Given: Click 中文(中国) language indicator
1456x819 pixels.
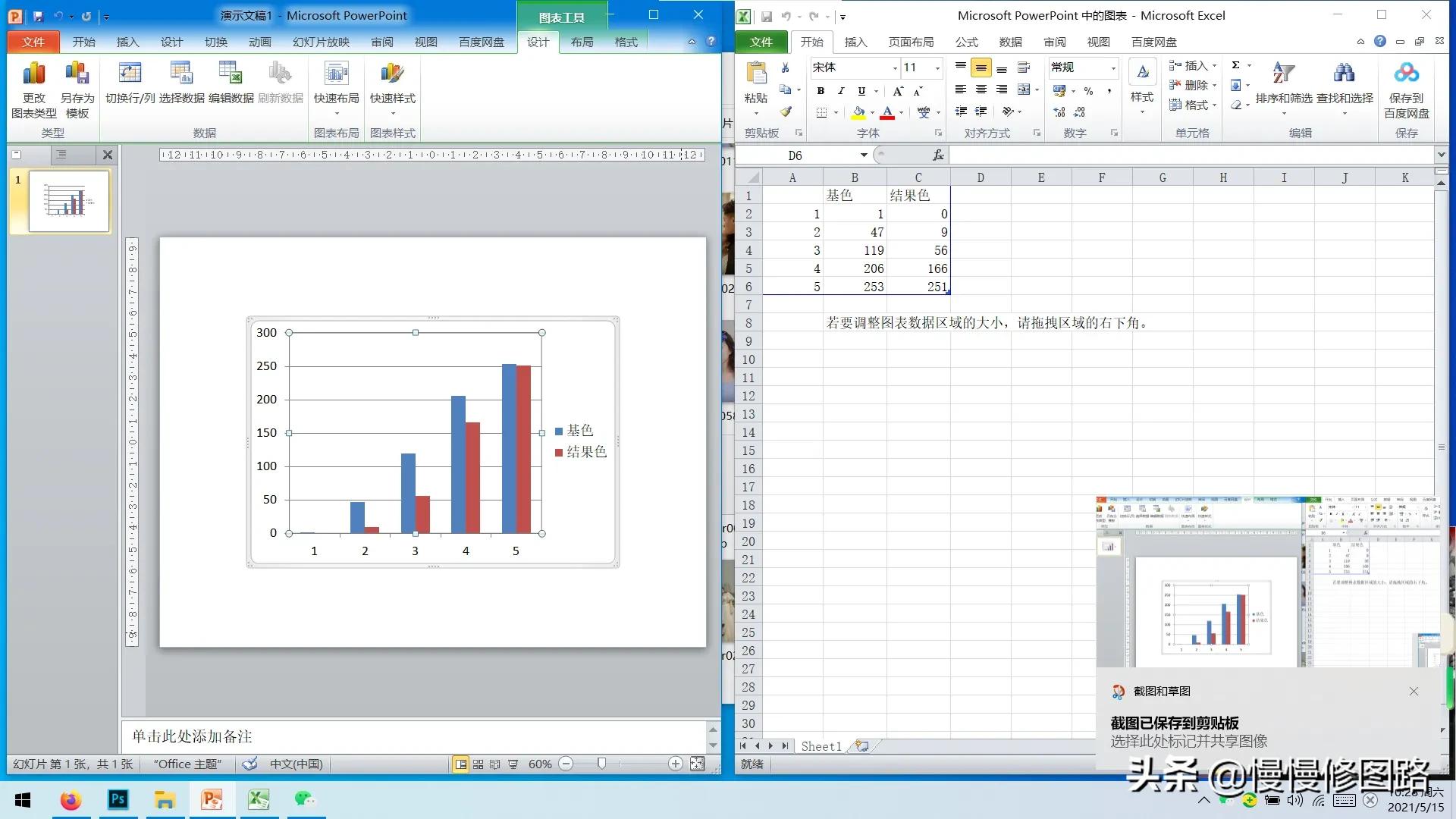Looking at the screenshot, I should [x=296, y=764].
